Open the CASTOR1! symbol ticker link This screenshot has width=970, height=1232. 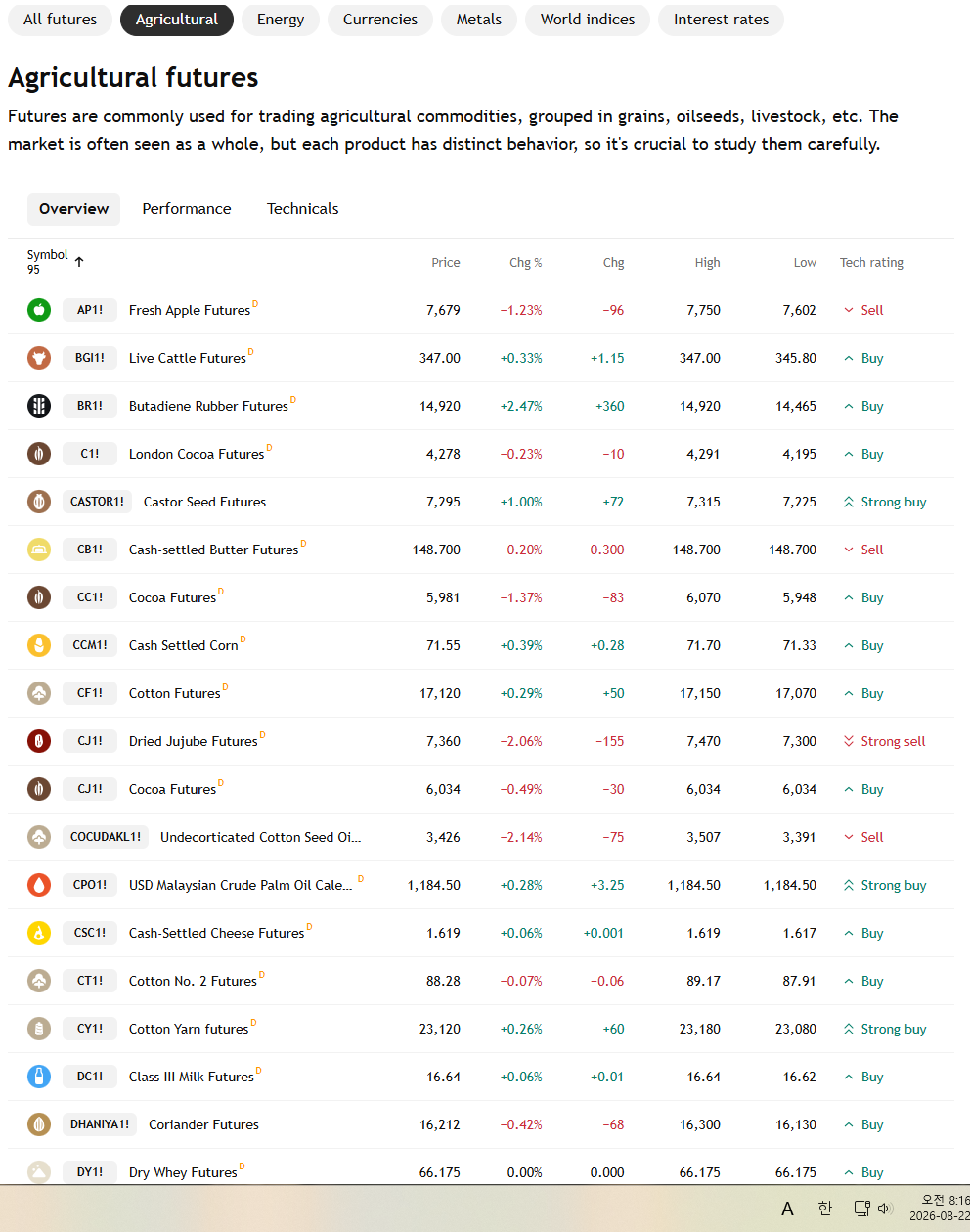click(x=97, y=502)
